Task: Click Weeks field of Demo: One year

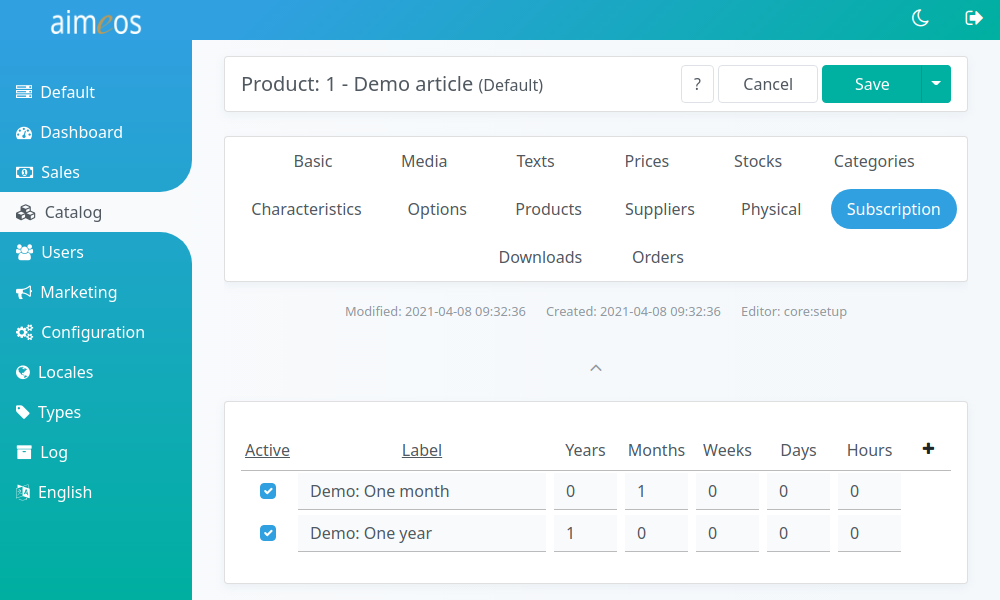Action: click(727, 533)
